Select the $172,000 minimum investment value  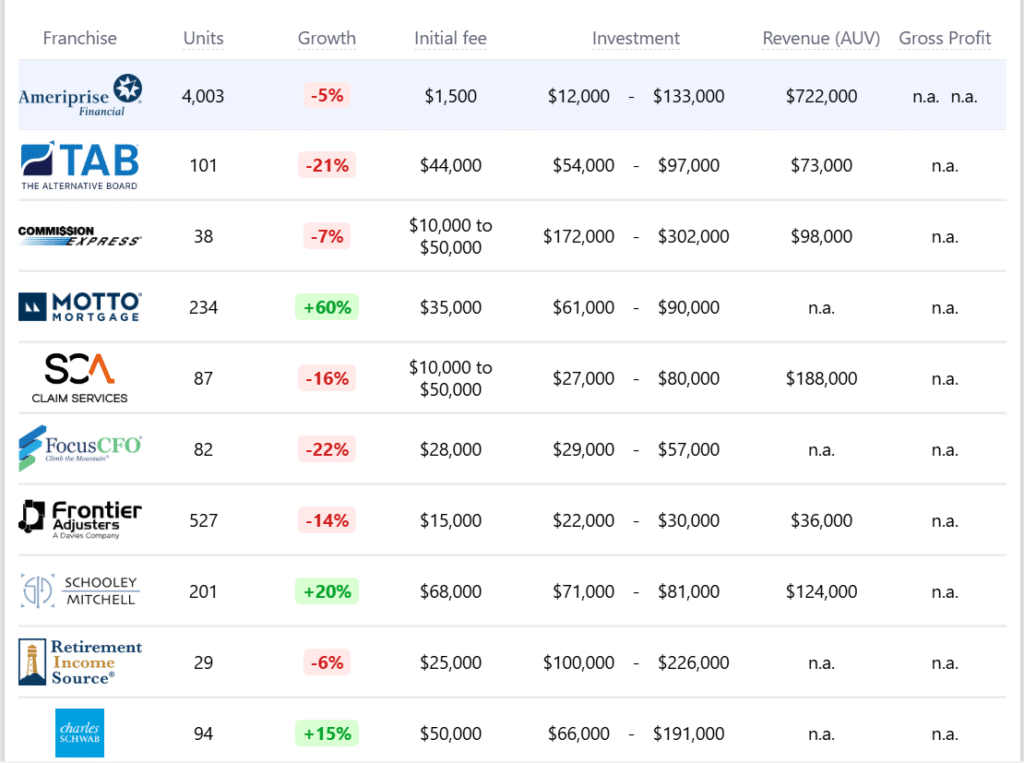579,236
